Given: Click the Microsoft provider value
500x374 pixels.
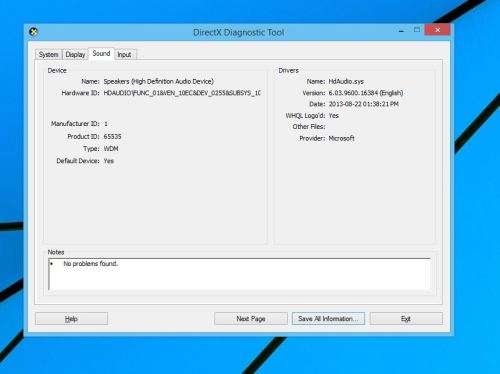Looking at the screenshot, I should click(x=341, y=138).
